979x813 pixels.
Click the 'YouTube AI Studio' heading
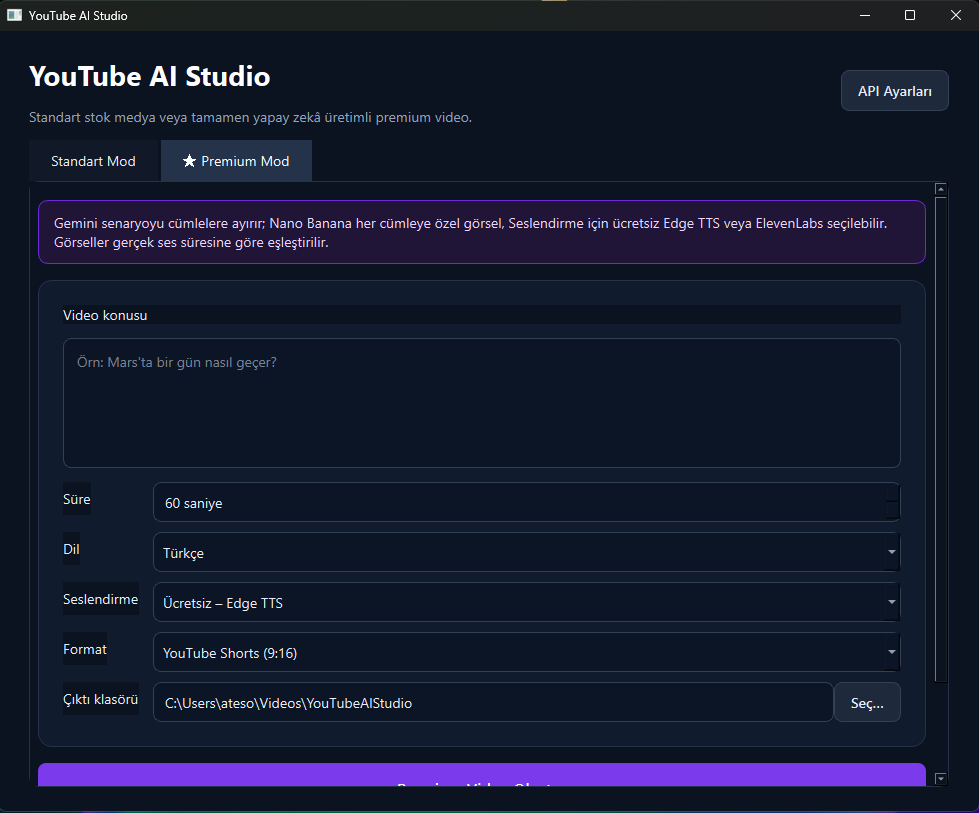click(150, 76)
